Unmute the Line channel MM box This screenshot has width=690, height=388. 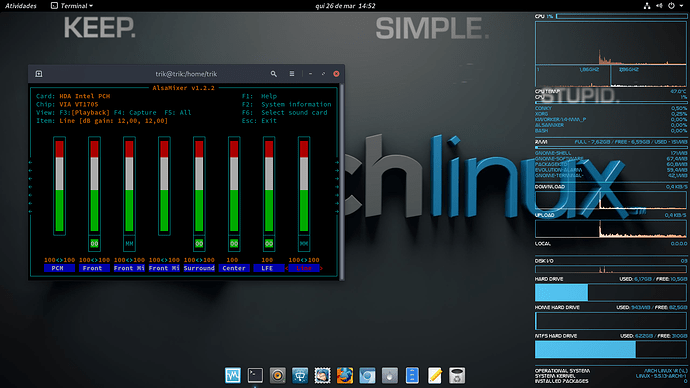point(304,243)
